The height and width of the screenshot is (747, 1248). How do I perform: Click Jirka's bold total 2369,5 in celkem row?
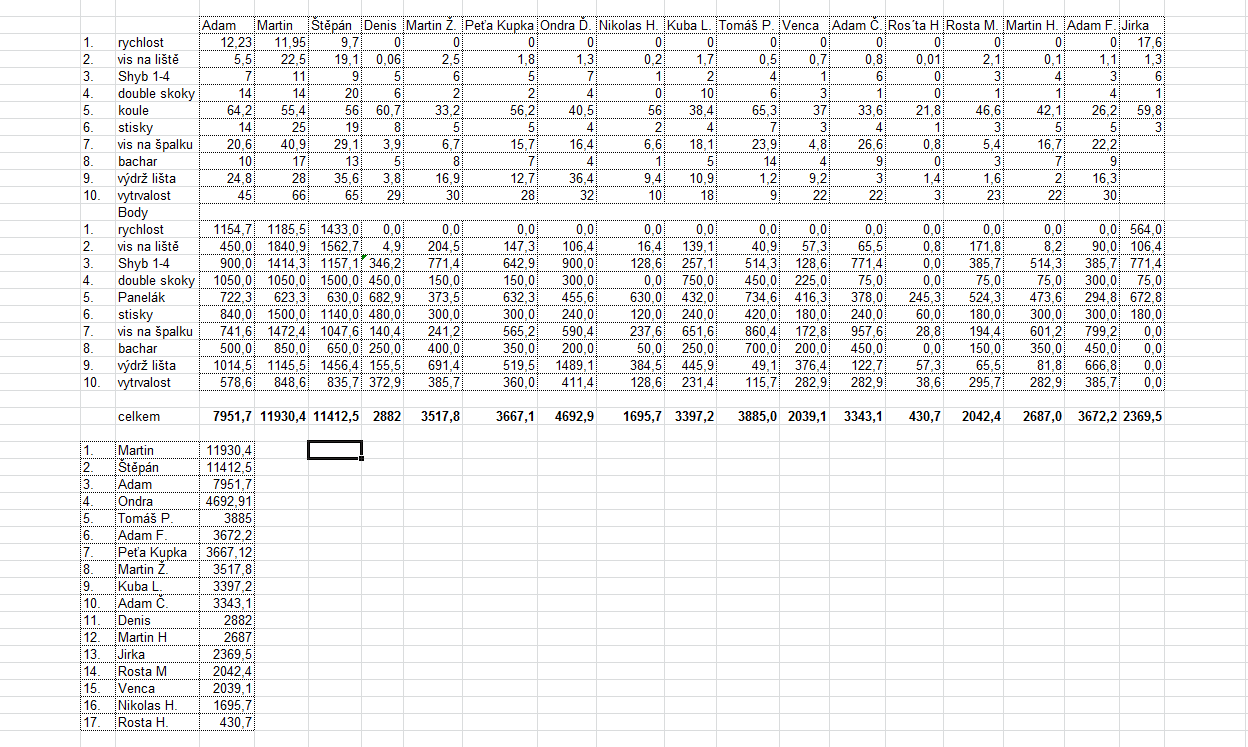pyautogui.click(x=1143, y=416)
